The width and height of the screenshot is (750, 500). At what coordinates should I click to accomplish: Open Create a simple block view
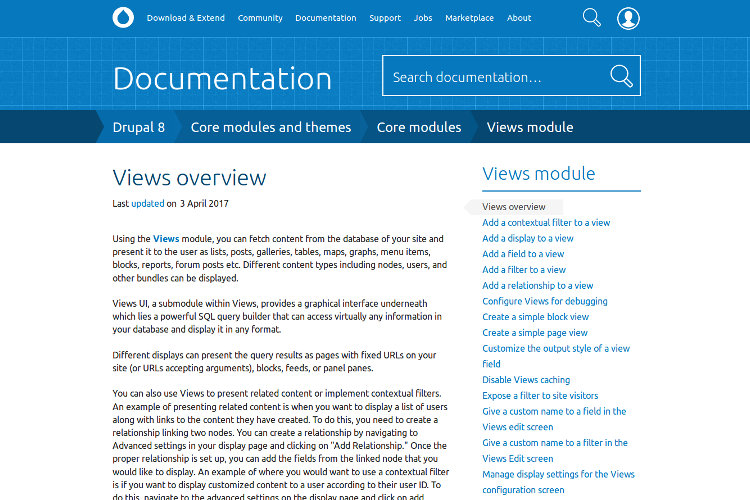[x=535, y=317]
